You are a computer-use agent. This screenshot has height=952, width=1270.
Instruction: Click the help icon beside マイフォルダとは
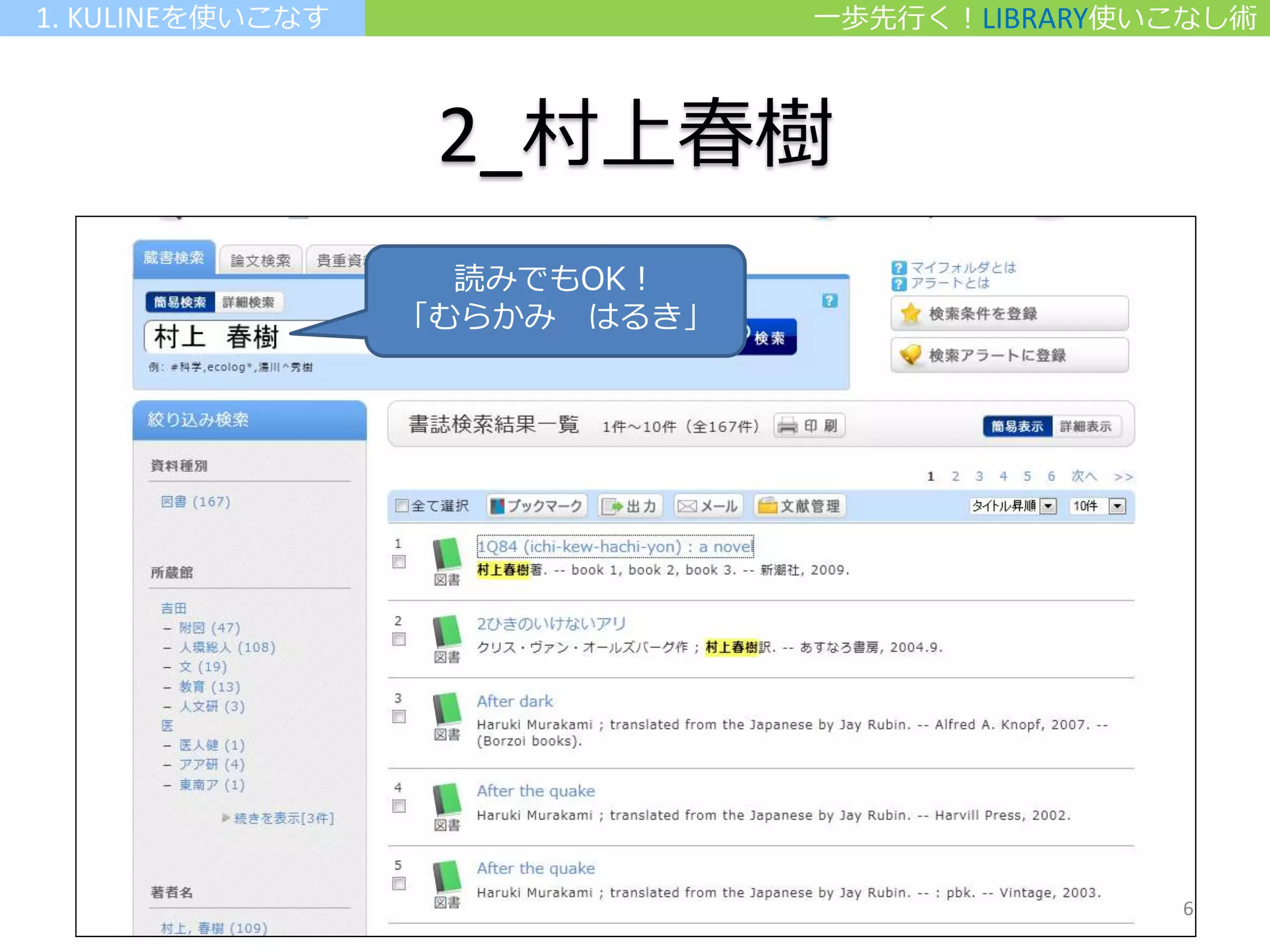899,268
